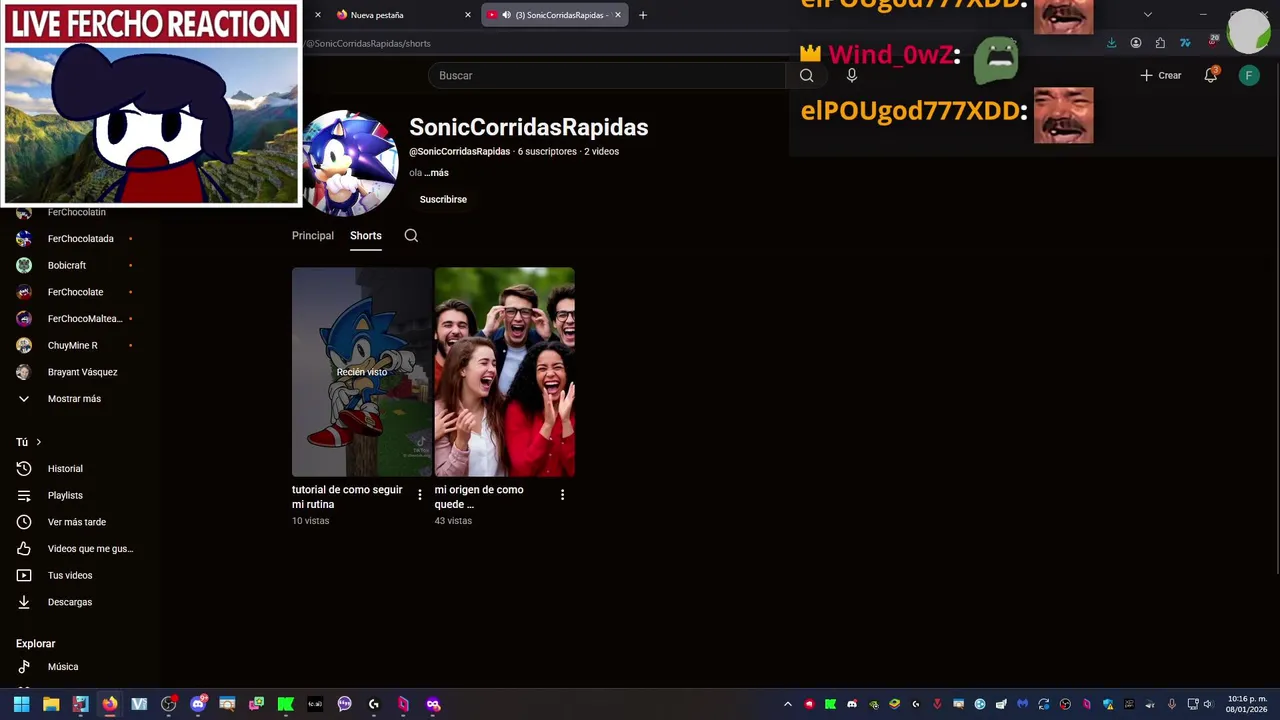Screen dimensions: 1280x720
Task: Expand the Tú section chevron
Action: [x=39, y=442]
